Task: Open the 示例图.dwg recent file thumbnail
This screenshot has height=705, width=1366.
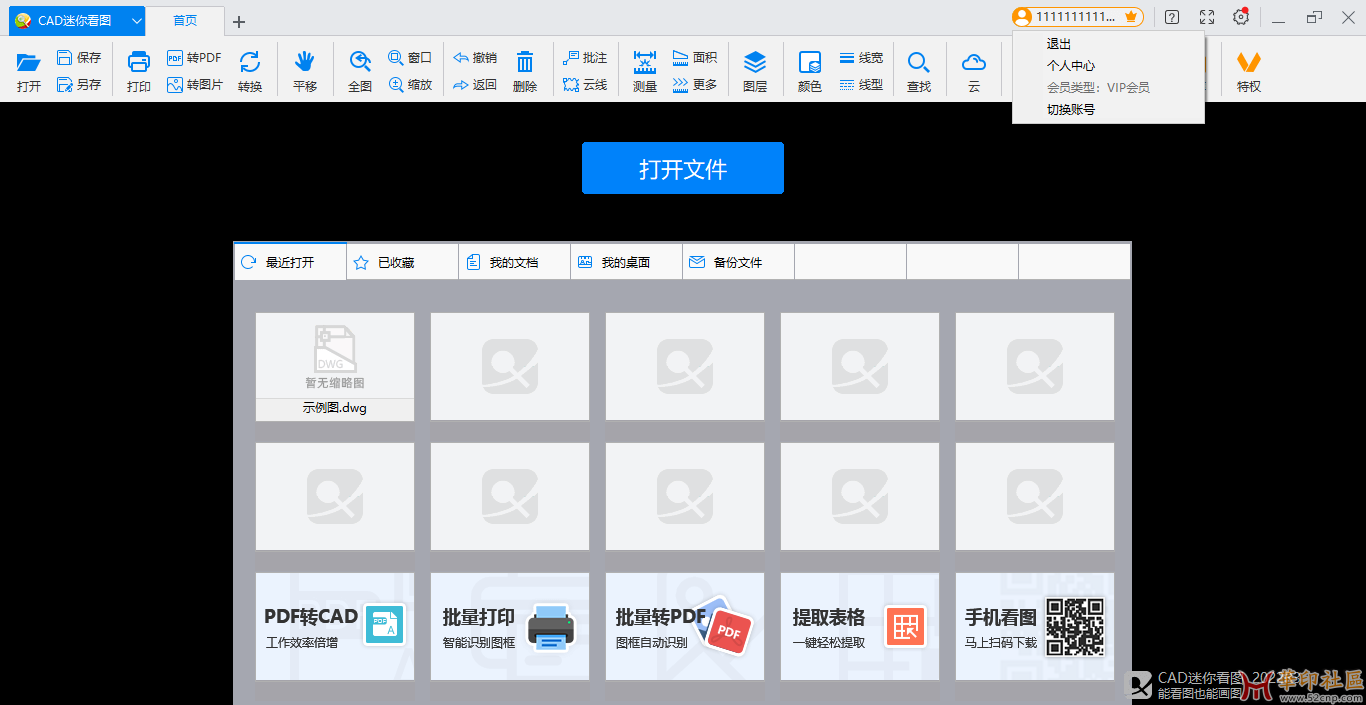Action: pos(335,366)
